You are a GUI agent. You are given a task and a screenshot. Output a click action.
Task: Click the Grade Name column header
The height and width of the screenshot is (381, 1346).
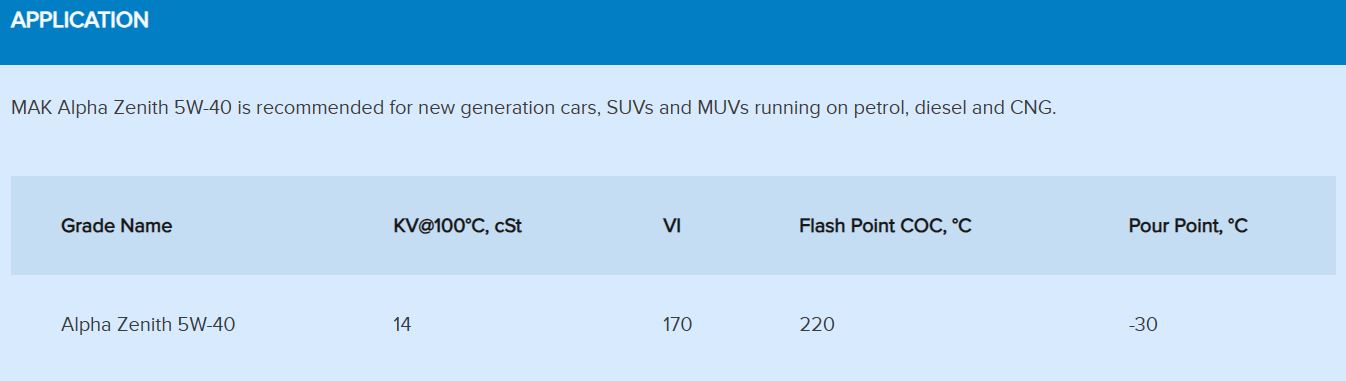[116, 226]
